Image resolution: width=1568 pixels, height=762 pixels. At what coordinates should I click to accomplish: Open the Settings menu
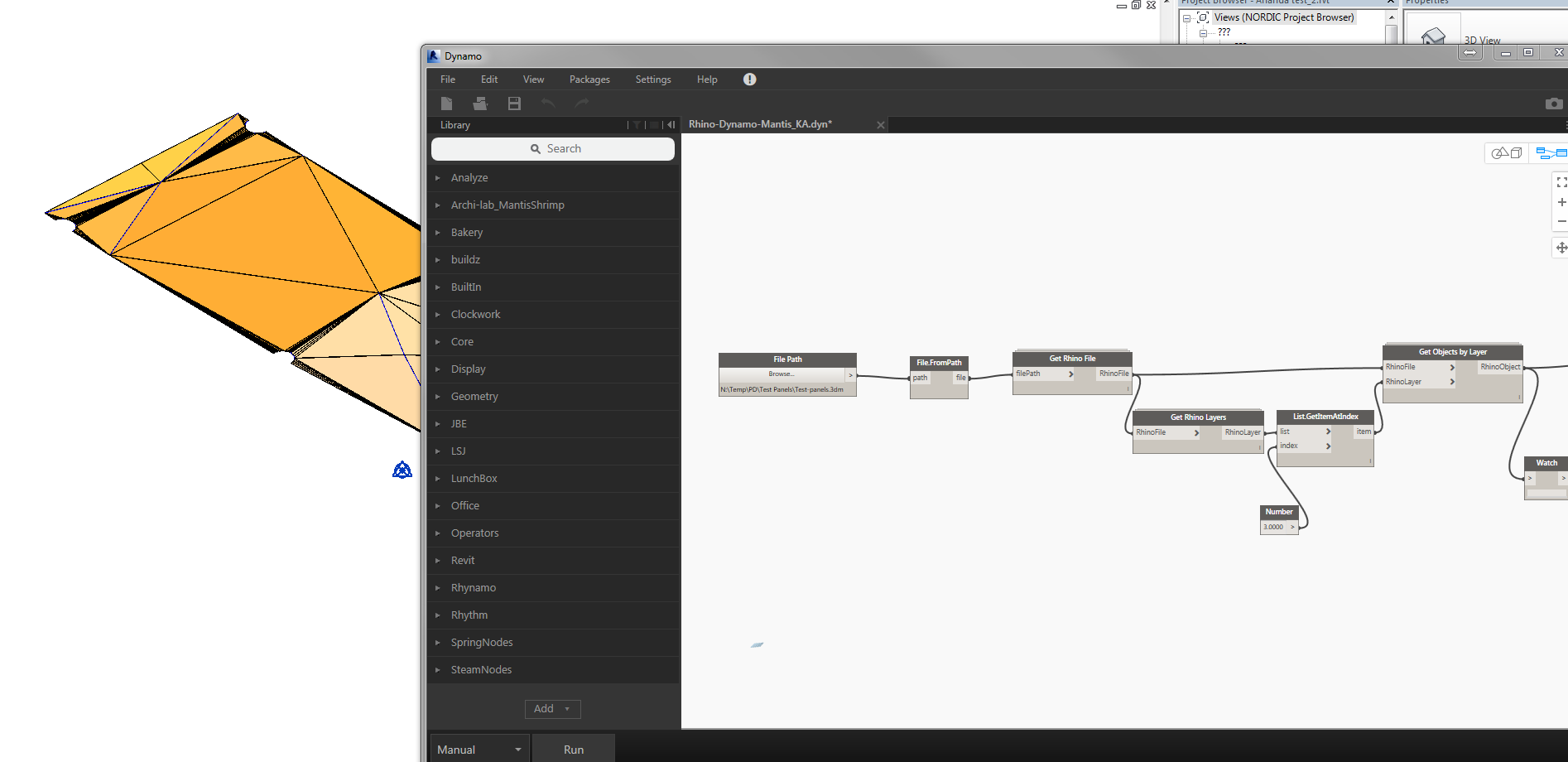click(x=653, y=80)
